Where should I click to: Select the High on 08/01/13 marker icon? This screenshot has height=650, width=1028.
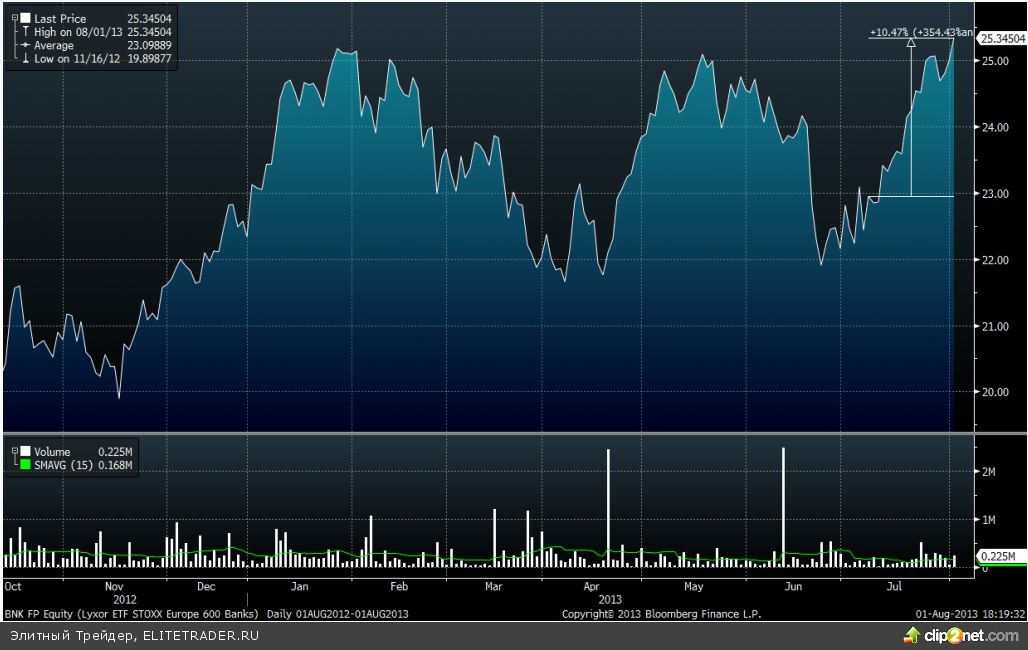tap(24, 32)
